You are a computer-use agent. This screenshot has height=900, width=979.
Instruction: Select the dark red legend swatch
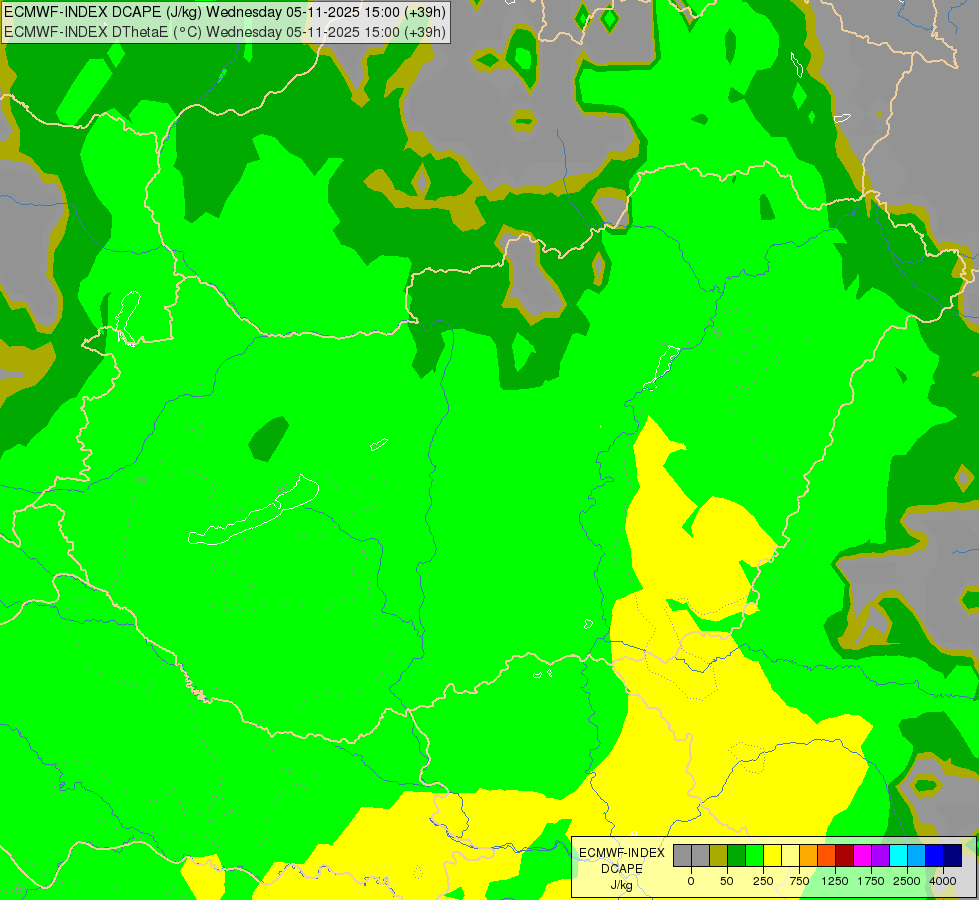pos(844,855)
